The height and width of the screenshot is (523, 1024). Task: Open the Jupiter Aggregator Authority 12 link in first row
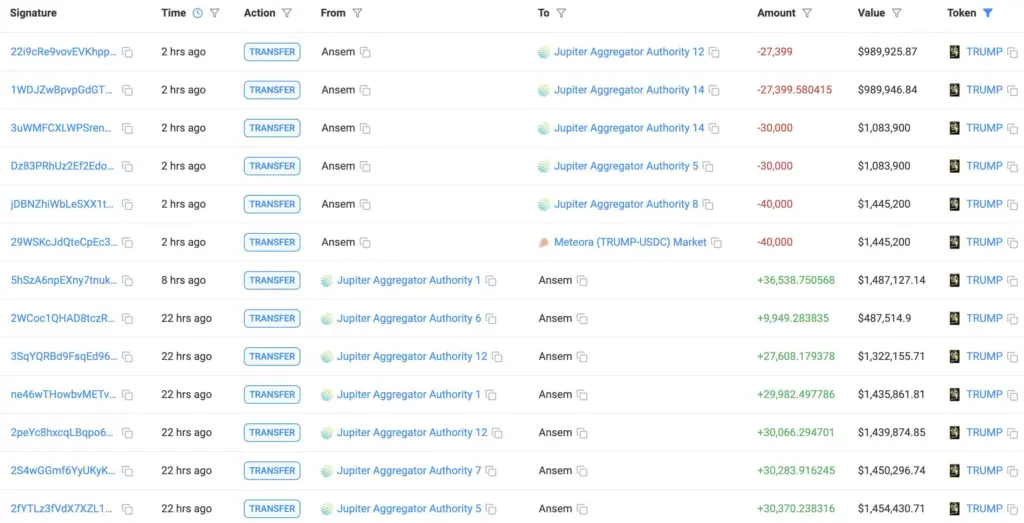coord(628,52)
